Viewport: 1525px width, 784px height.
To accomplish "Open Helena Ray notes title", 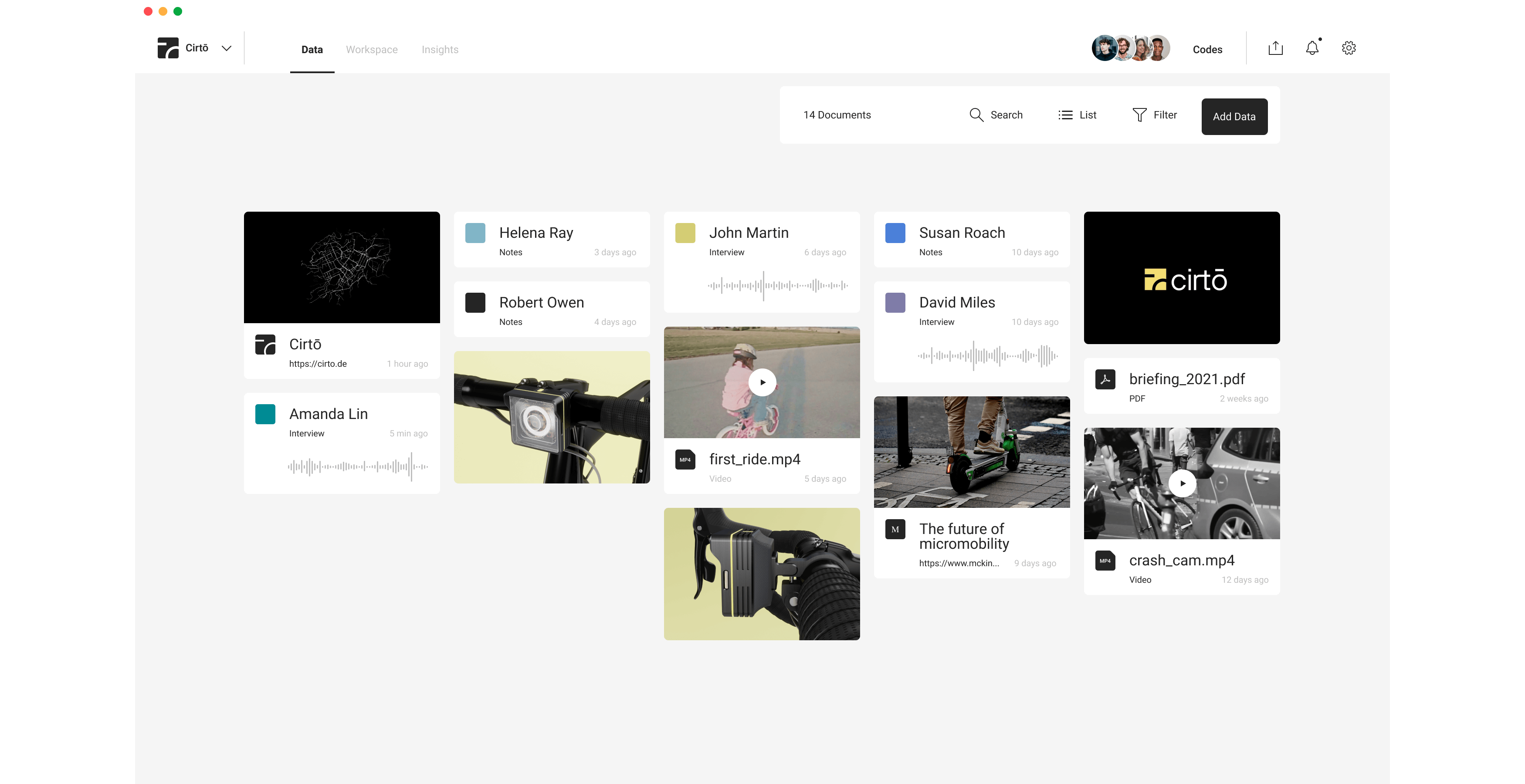I will coord(536,233).
